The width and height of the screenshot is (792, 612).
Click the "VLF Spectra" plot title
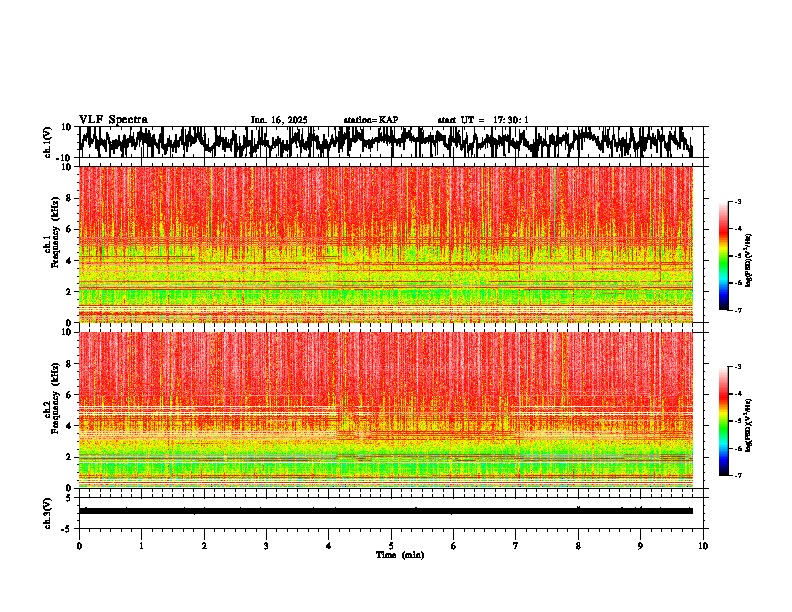tap(113, 120)
